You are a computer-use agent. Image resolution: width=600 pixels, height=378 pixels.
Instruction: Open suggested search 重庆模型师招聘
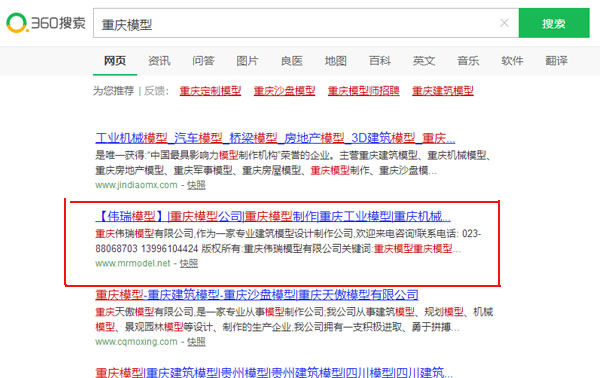(364, 91)
